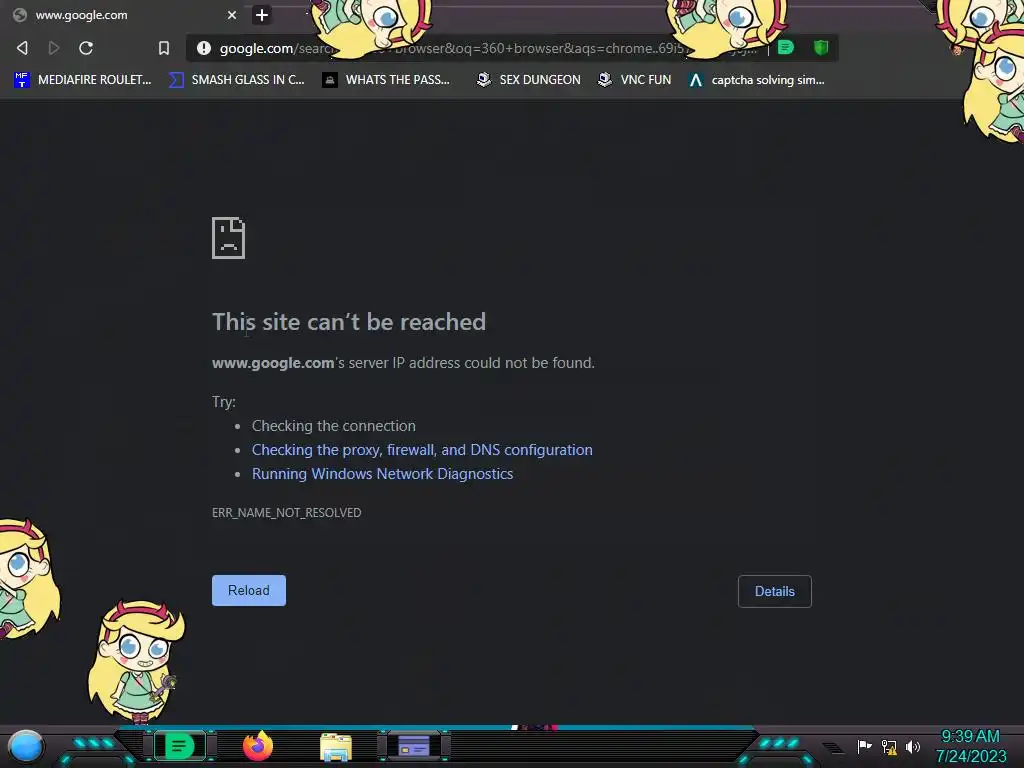Click the green chat extension icon in the toolbar
The image size is (1024, 768).
click(x=786, y=47)
